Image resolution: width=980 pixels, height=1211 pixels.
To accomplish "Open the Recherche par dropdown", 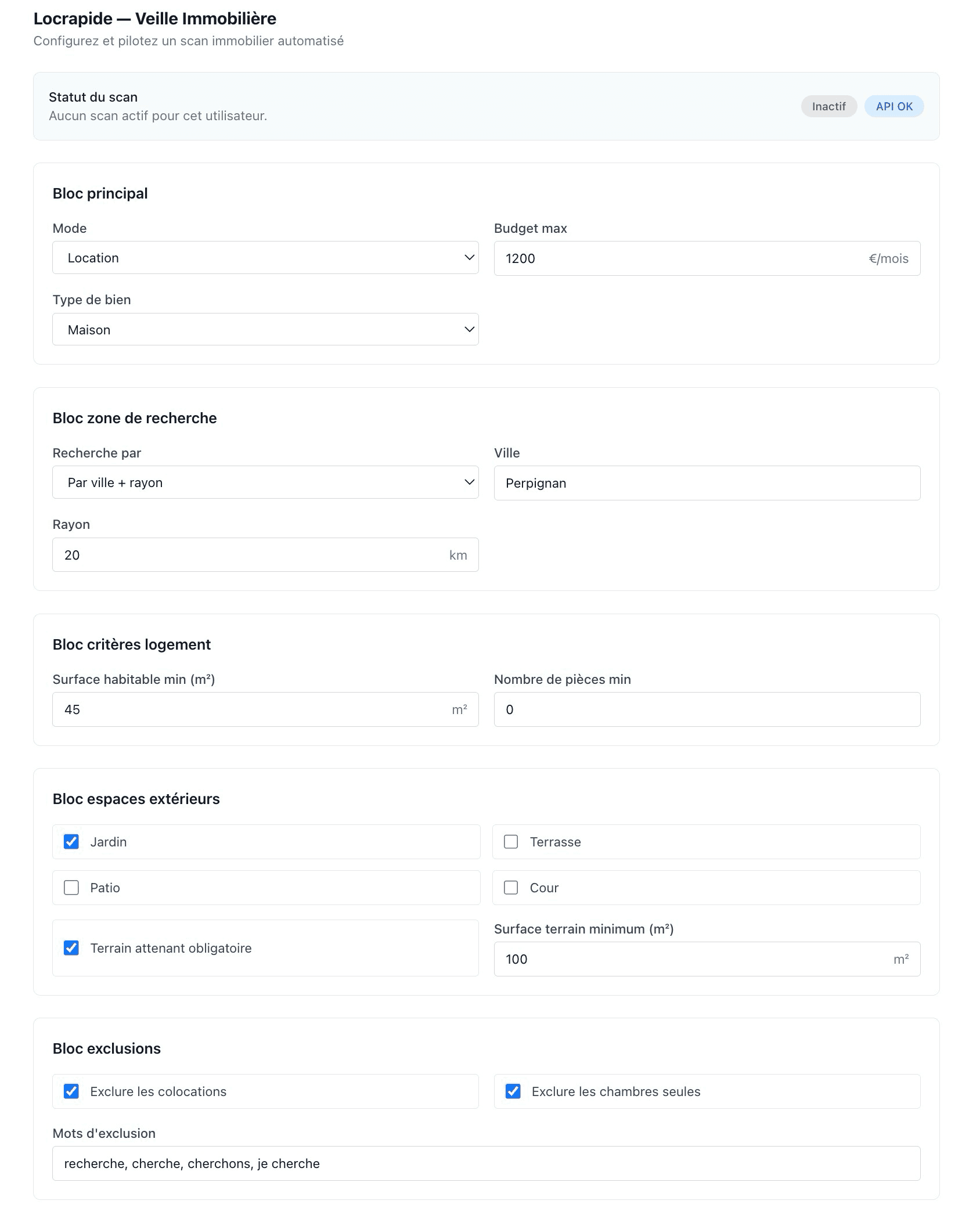I will (x=265, y=482).
